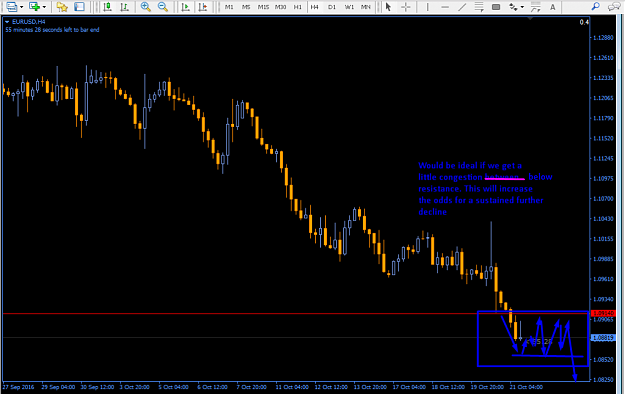The image size is (625, 394).
Task: Click the 27 Sep 2016 date label
Action: 18,387
